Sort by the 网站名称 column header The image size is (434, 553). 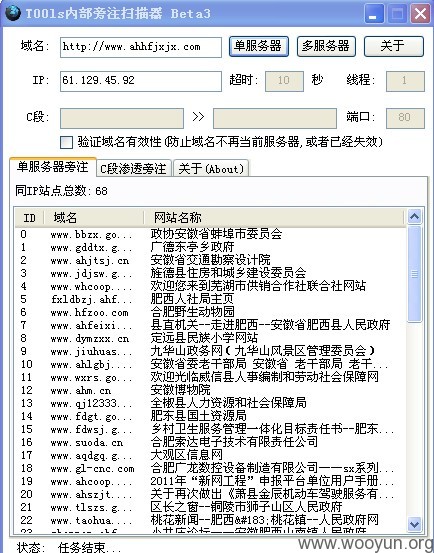click(x=274, y=218)
